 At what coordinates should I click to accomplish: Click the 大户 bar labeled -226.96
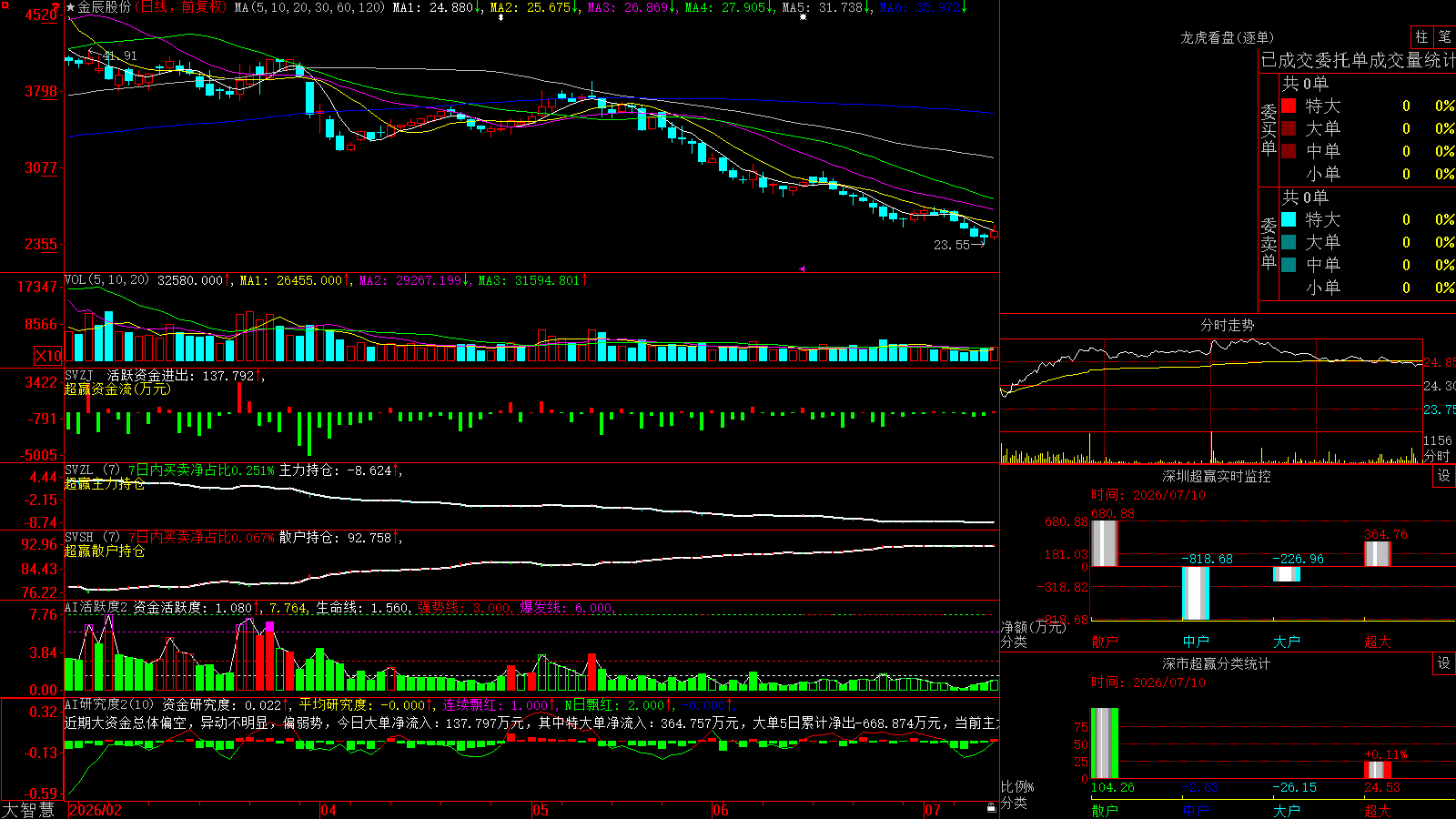(1287, 574)
